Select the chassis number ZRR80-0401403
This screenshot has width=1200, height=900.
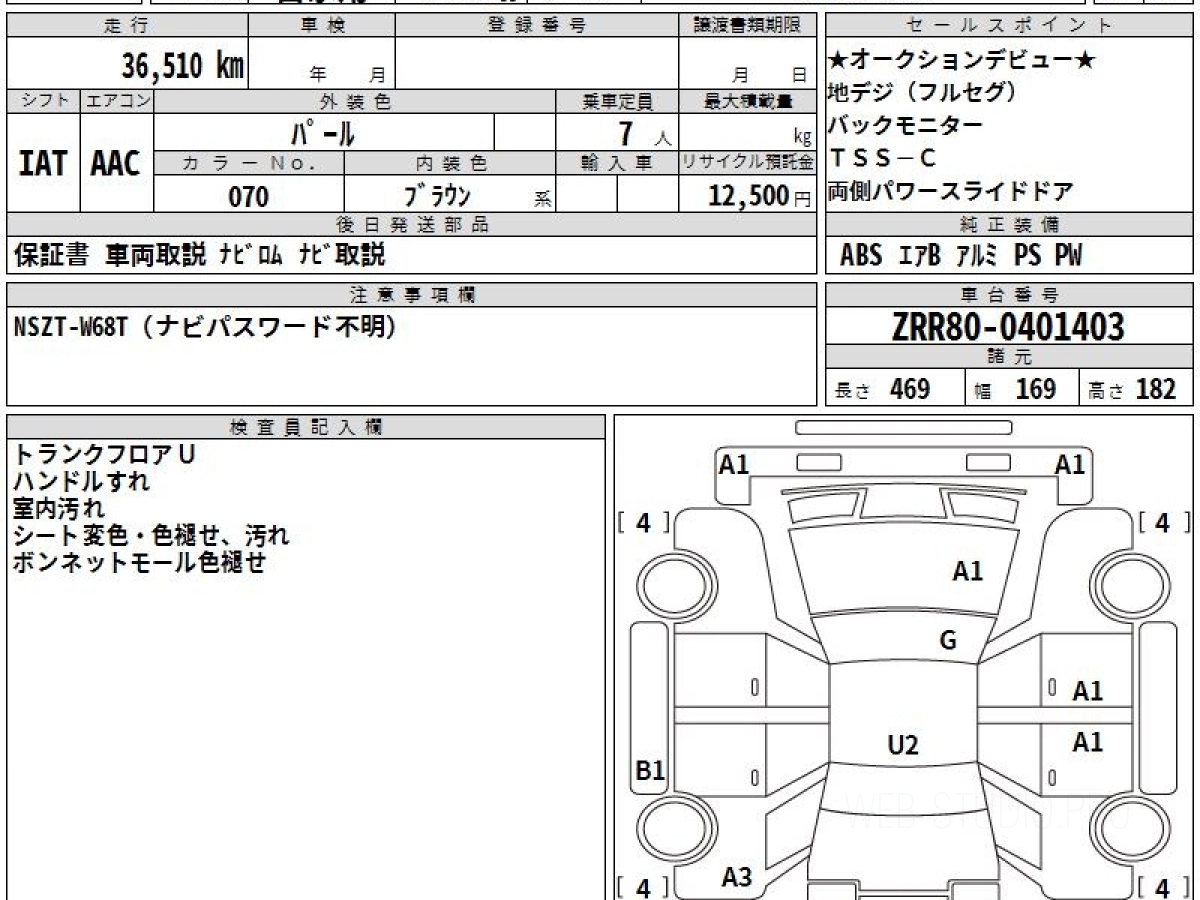tap(1008, 326)
